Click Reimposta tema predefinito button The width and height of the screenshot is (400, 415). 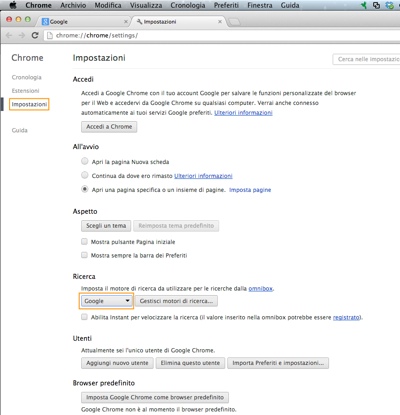tap(176, 226)
